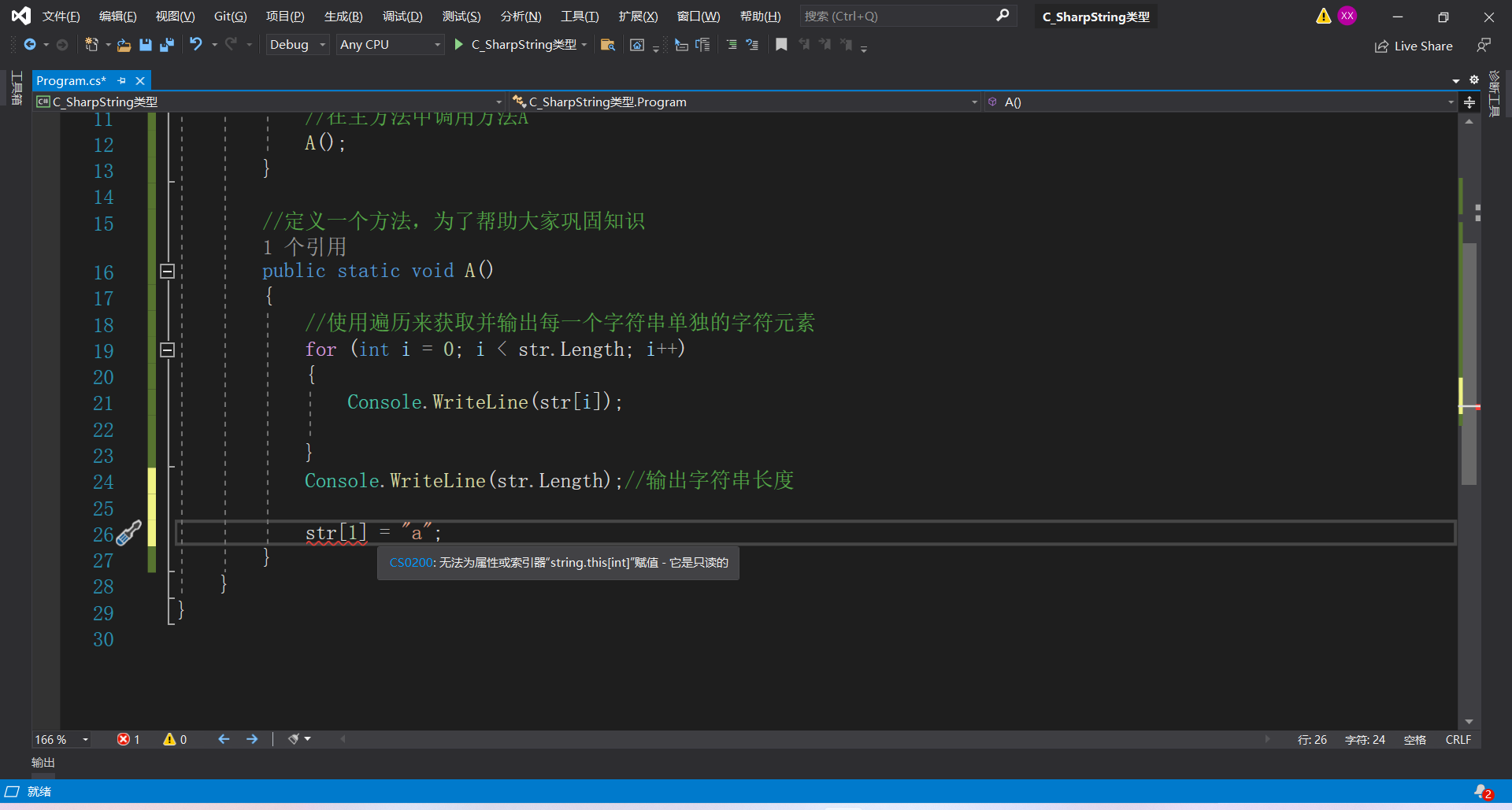Open the 帮助(H) menu

point(761,16)
